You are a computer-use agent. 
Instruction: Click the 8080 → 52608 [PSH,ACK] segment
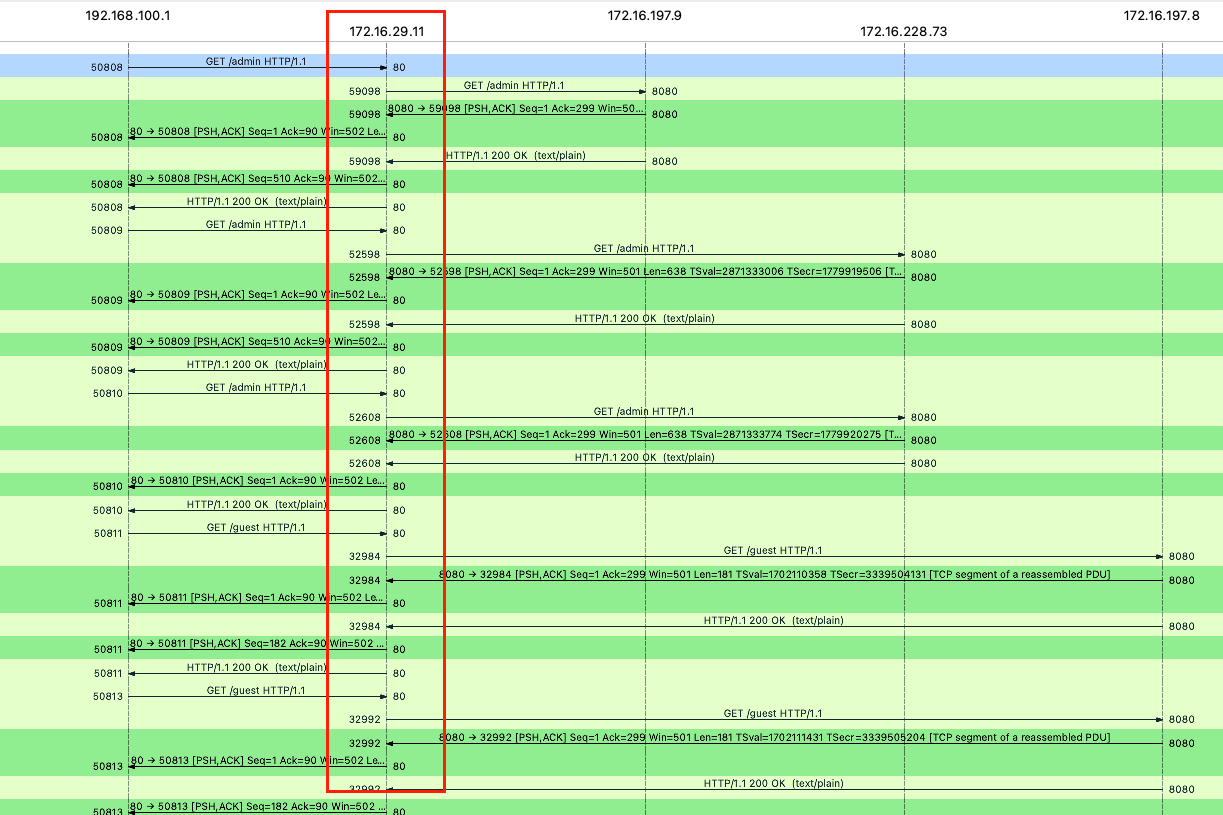point(646,435)
